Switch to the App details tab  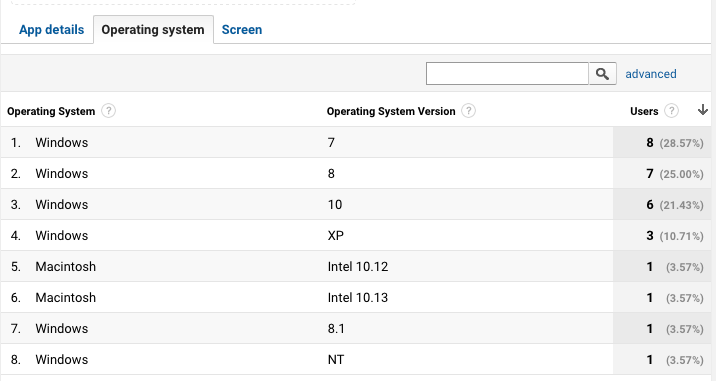tap(52, 30)
